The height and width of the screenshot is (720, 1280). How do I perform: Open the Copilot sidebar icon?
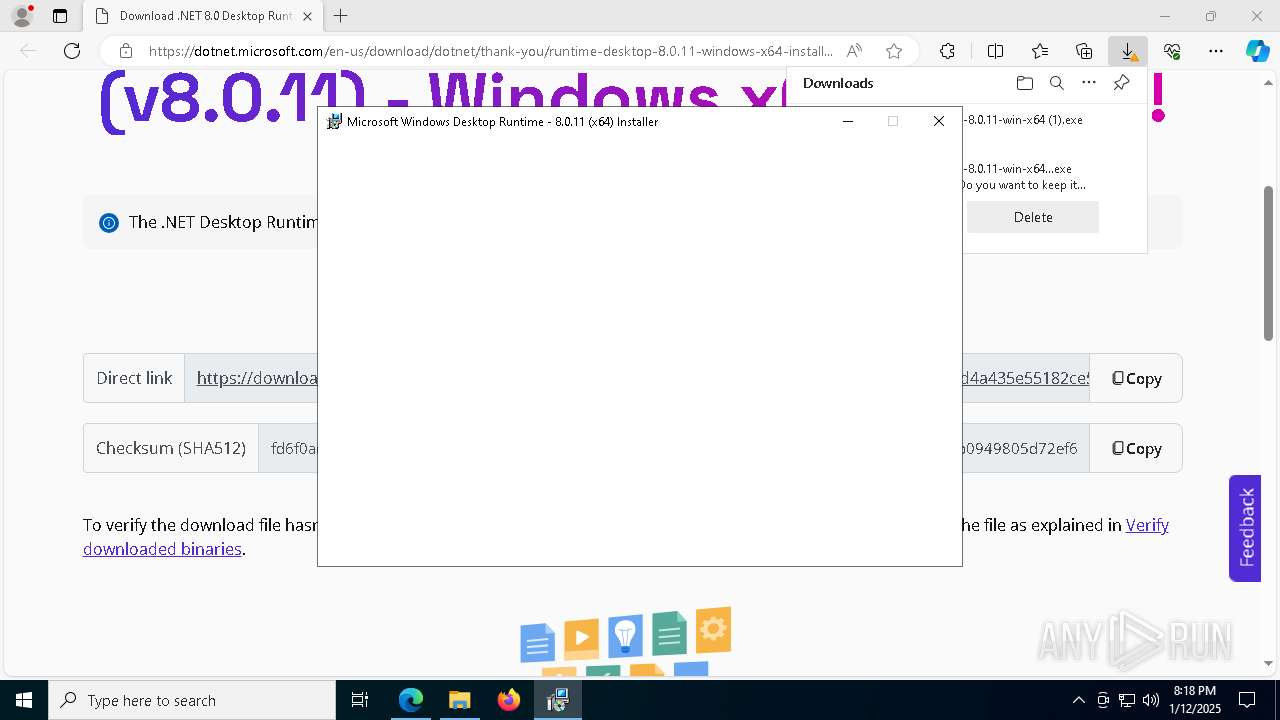tap(1257, 51)
